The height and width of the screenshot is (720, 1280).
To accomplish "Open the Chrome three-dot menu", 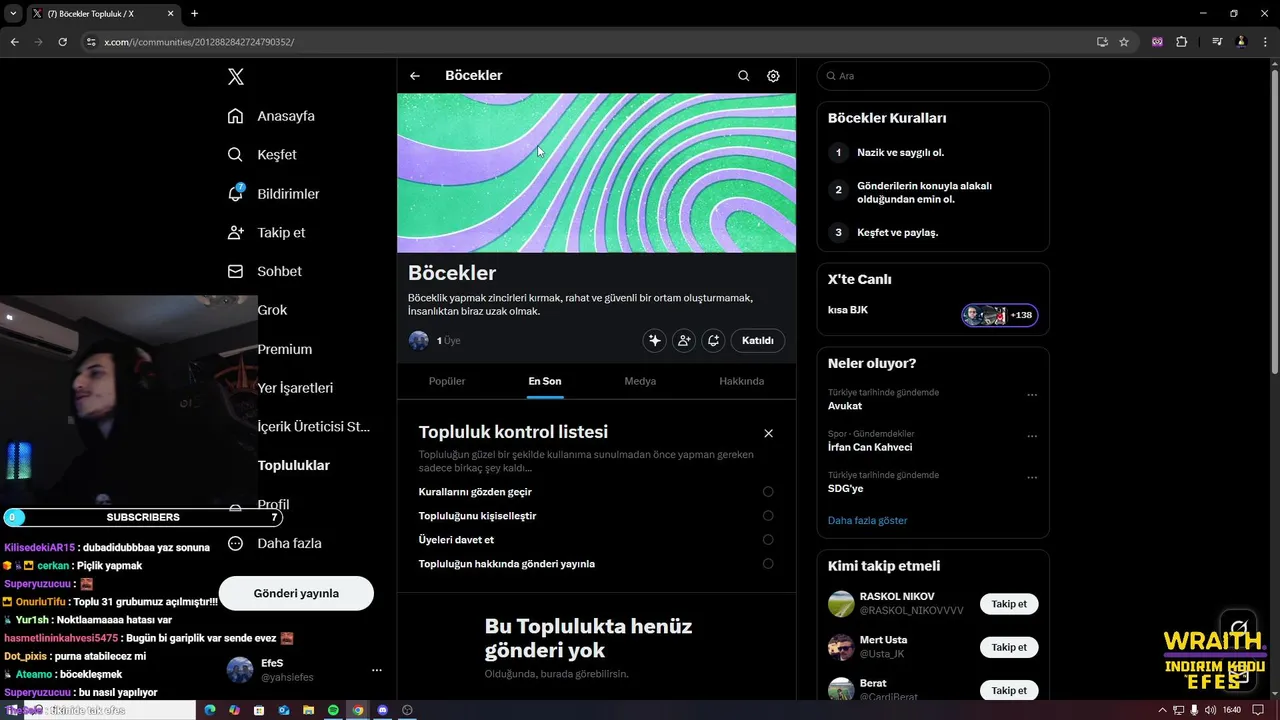I will 1265,42.
